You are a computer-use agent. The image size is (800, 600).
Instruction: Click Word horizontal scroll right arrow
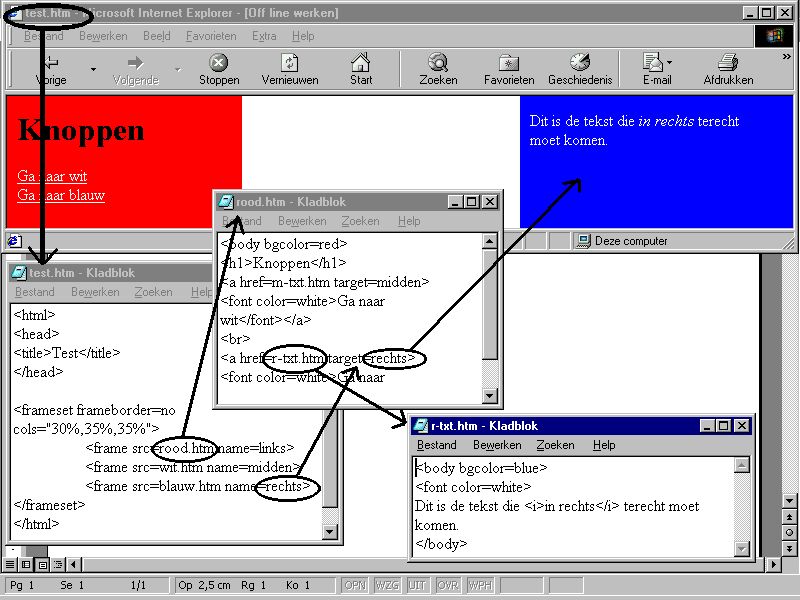click(774, 564)
